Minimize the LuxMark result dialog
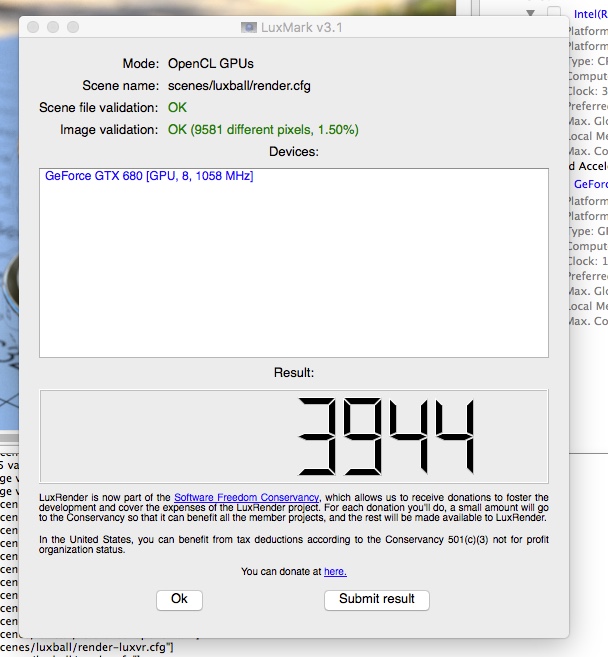Viewport: 608px width, 657px height. click(x=53, y=27)
